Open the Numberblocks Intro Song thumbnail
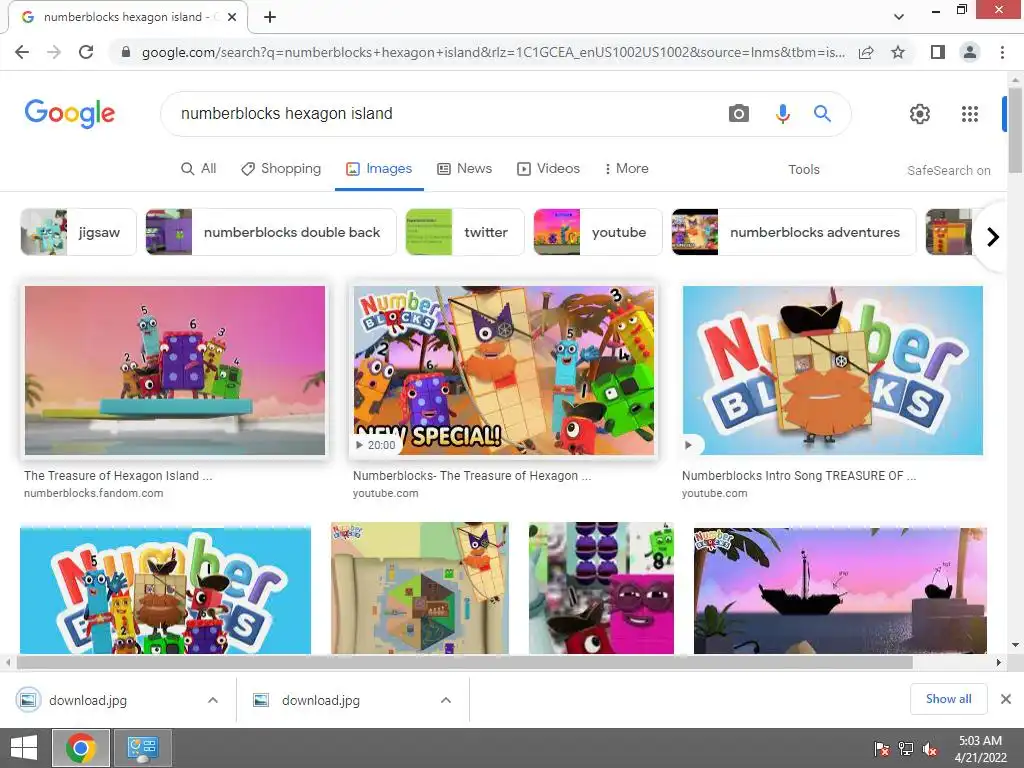 [x=833, y=370]
